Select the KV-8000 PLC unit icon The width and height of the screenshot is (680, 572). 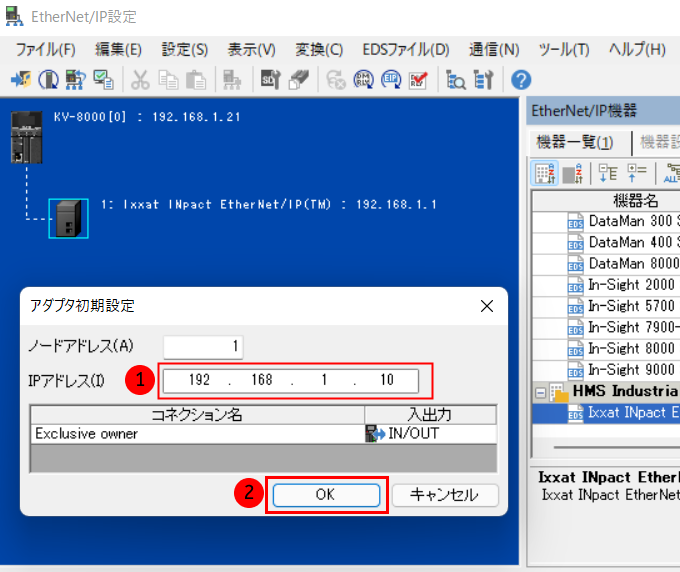coord(26,137)
